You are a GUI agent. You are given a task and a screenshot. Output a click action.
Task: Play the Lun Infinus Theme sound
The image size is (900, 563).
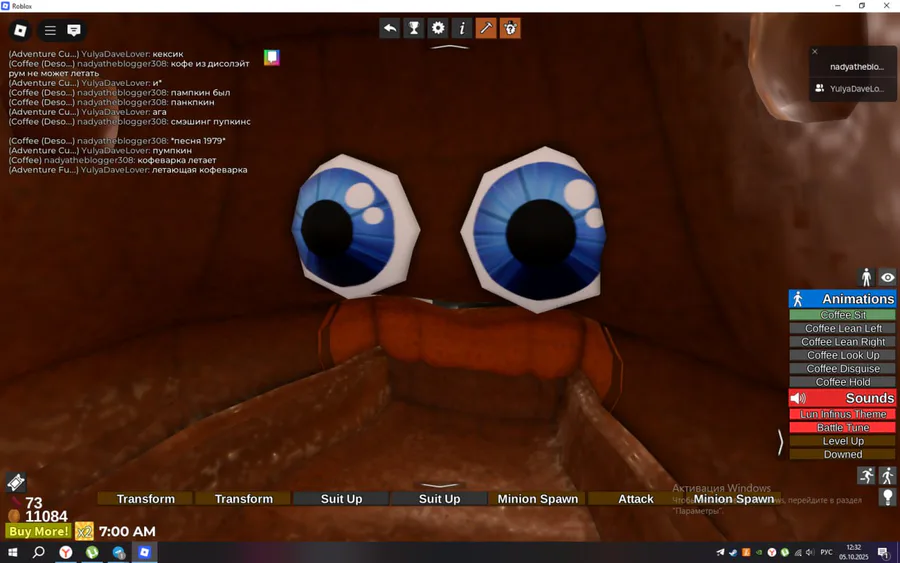(843, 414)
